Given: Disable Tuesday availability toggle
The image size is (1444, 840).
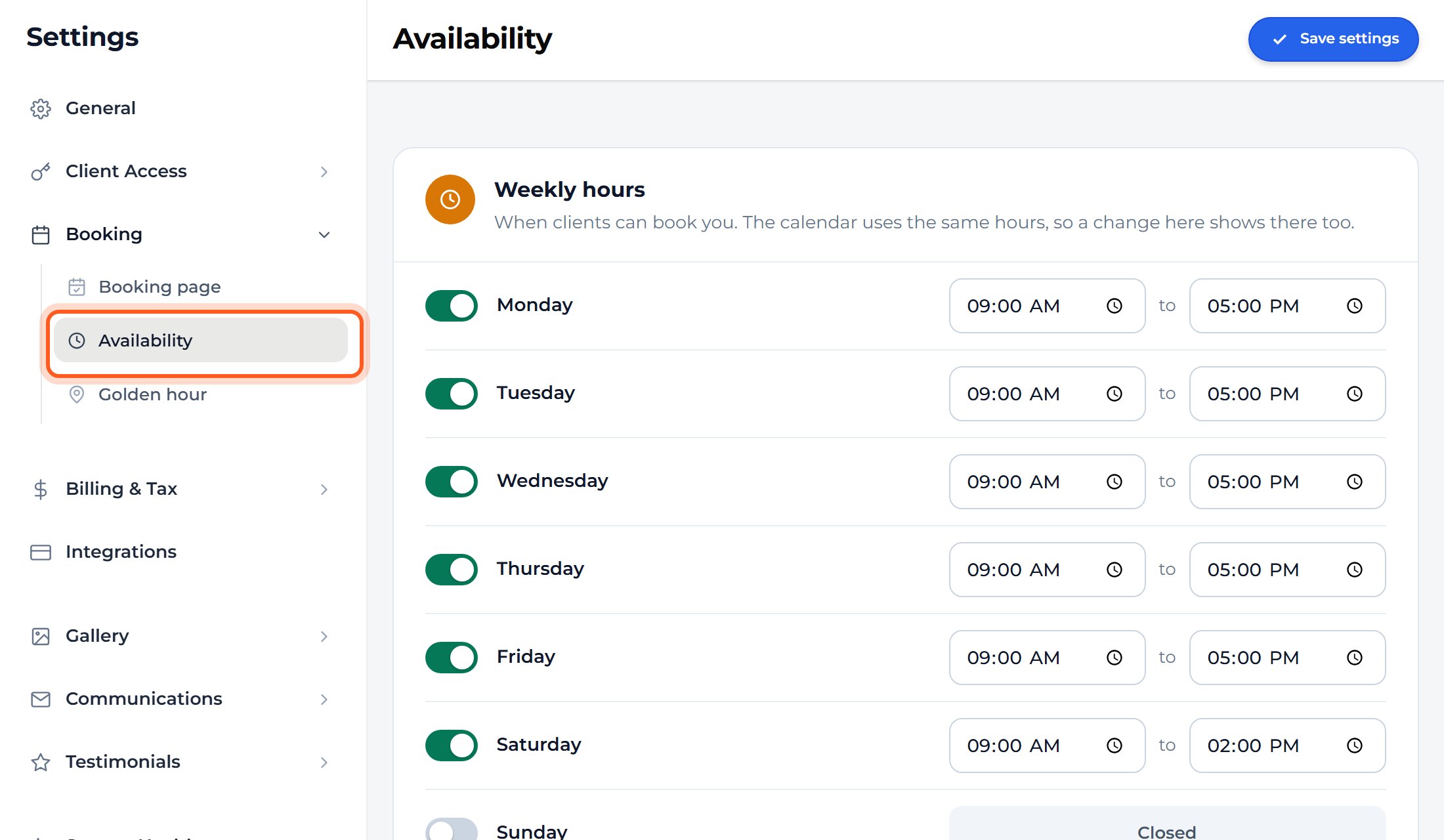Looking at the screenshot, I should [452, 394].
